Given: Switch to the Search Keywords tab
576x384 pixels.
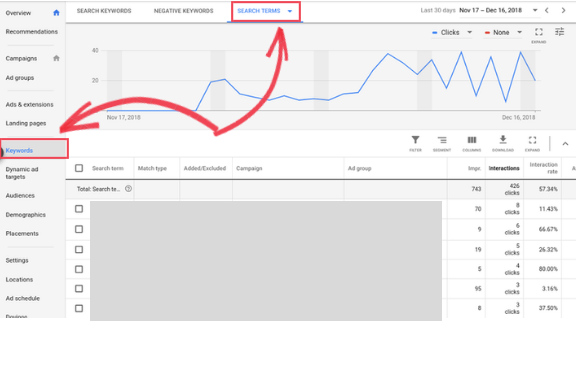Looking at the screenshot, I should [x=104, y=11].
